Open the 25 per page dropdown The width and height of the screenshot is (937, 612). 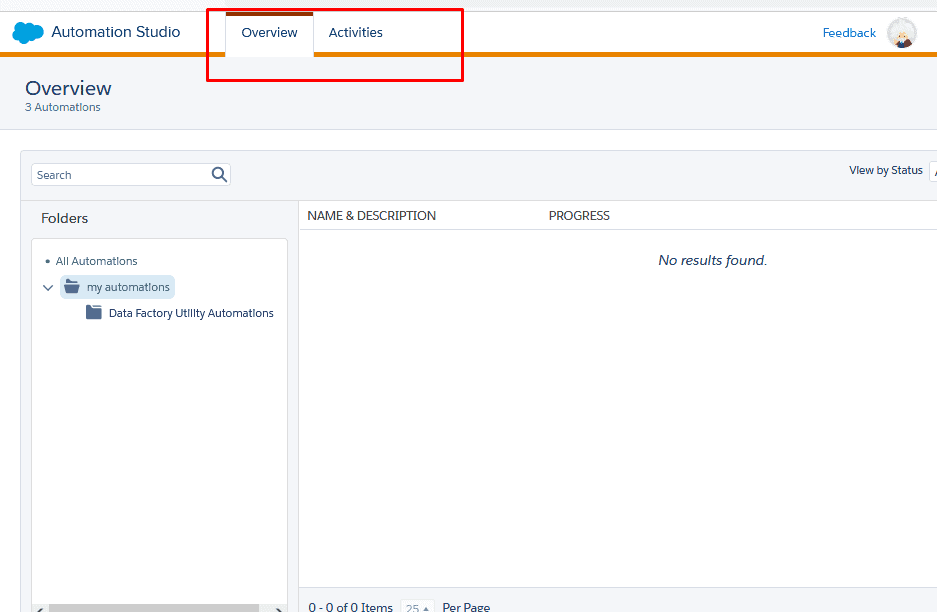[417, 607]
